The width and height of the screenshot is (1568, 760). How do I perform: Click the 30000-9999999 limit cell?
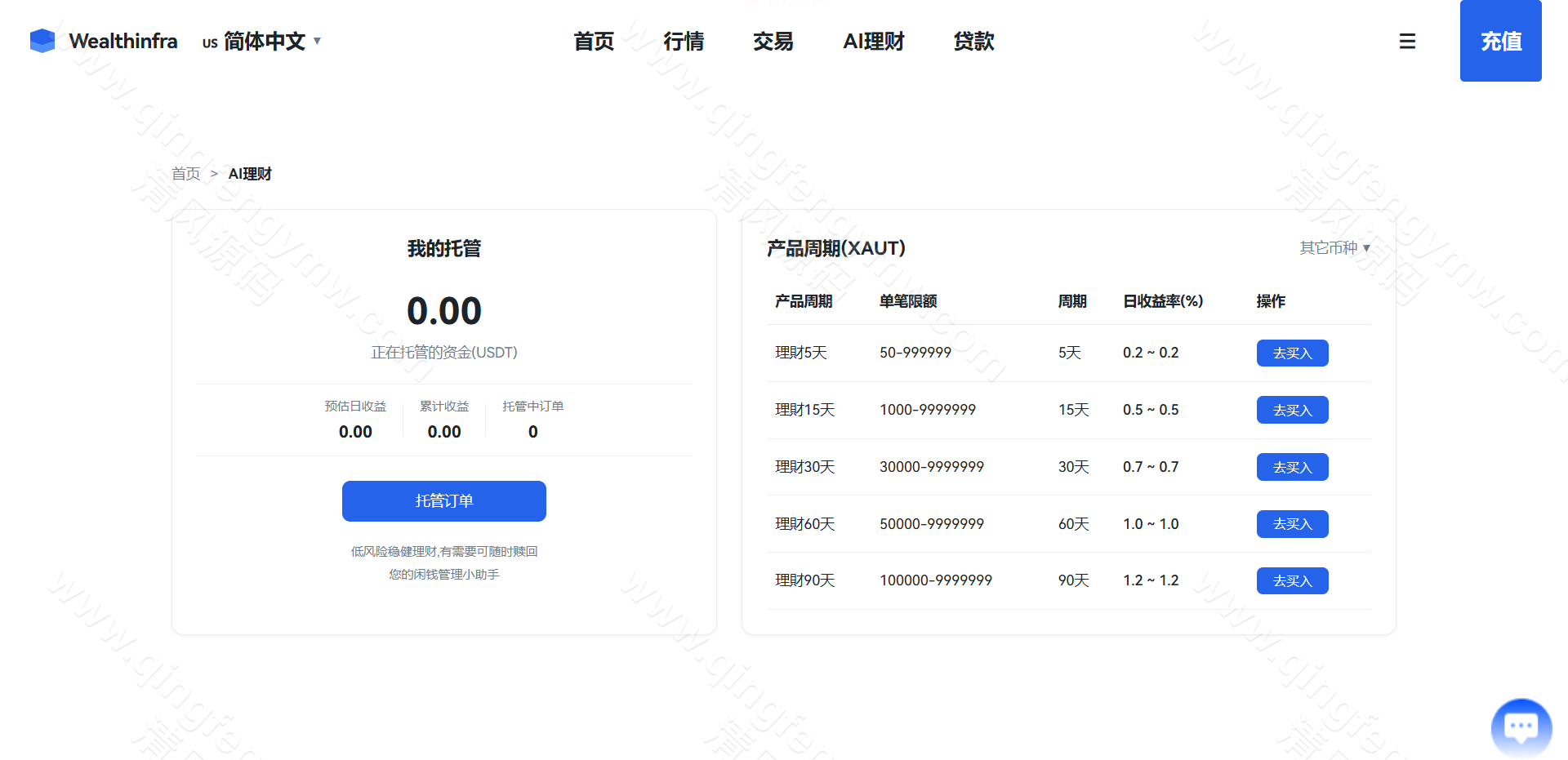(x=932, y=467)
